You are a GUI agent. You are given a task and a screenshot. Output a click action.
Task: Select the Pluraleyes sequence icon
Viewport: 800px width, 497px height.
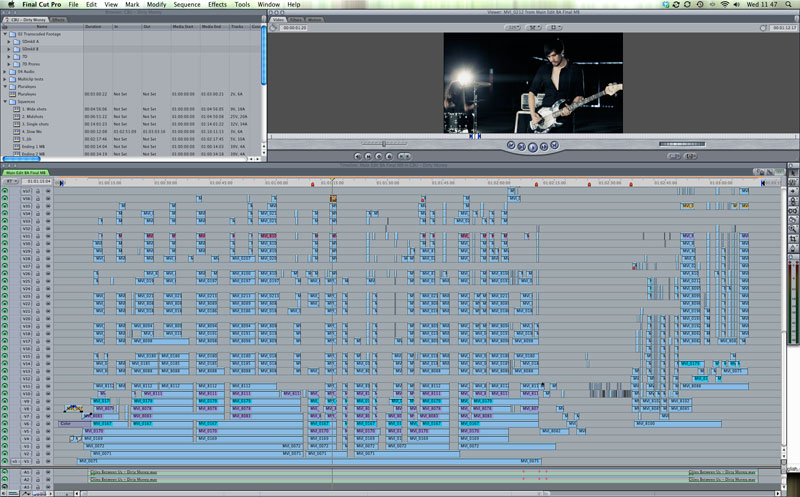pyautogui.click(x=13, y=94)
